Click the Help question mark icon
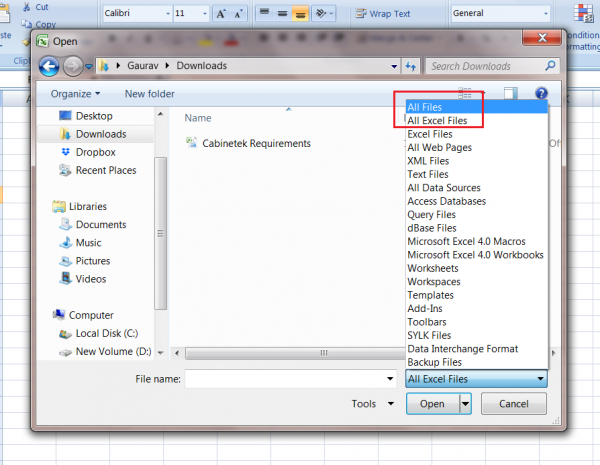The image size is (600, 465). click(x=542, y=94)
